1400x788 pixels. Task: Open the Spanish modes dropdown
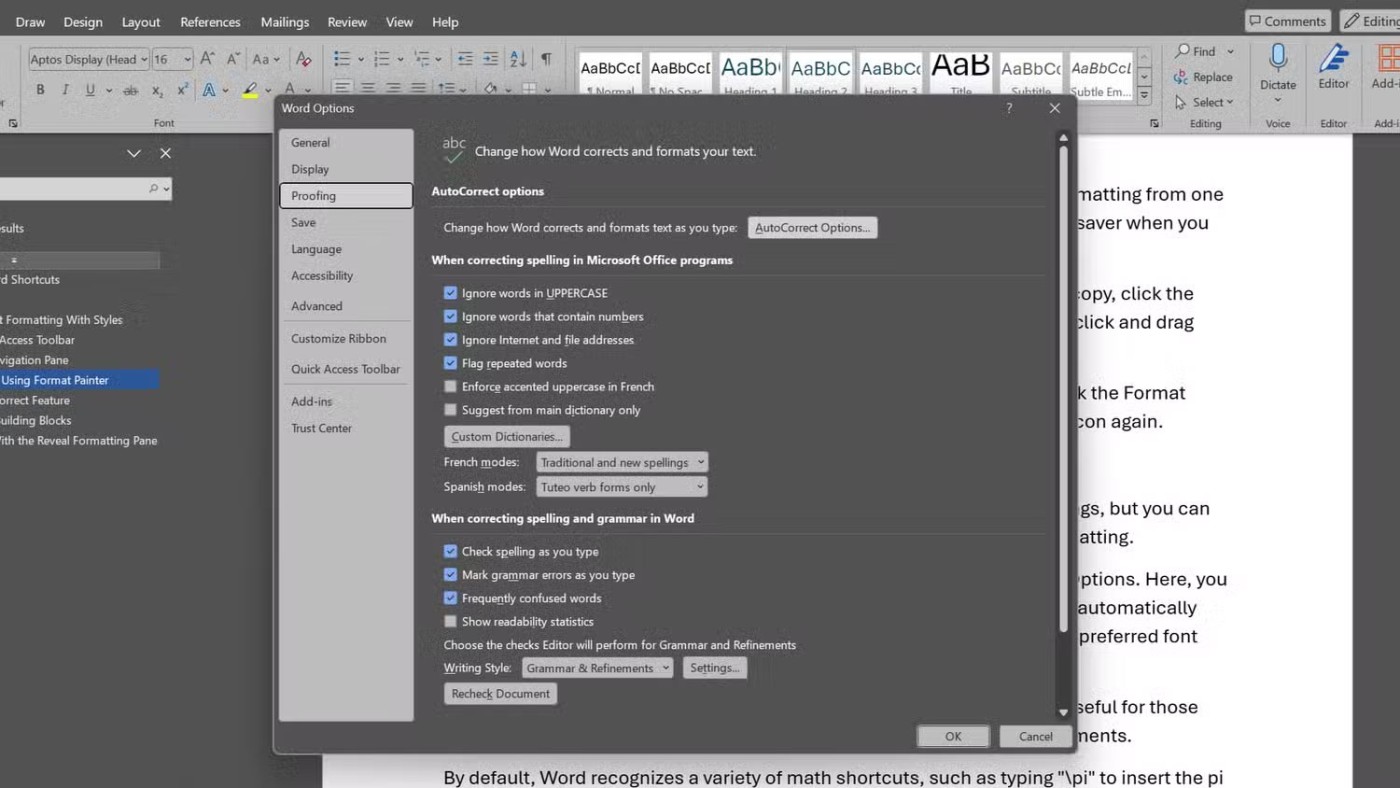click(622, 487)
